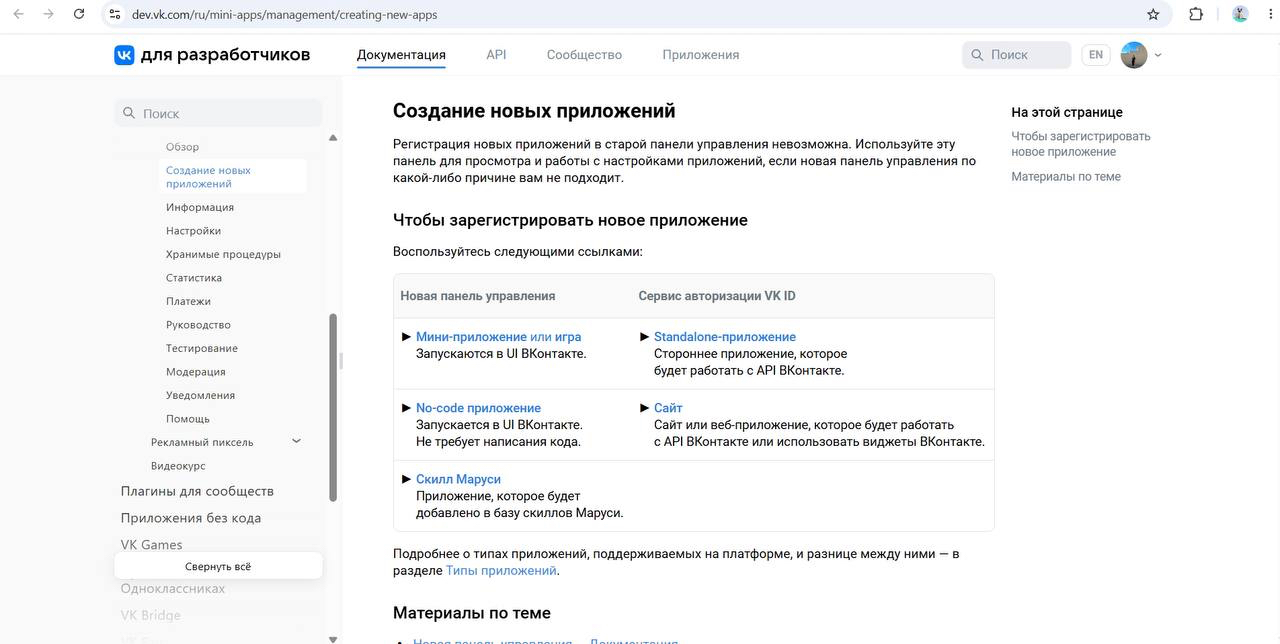The width and height of the screenshot is (1280, 644).
Task: Open Руководство in the sidebar
Action: tap(198, 325)
